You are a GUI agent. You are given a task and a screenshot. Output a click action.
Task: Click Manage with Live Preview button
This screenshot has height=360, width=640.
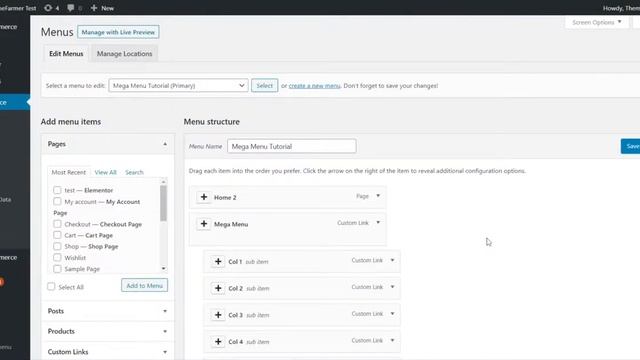118,32
